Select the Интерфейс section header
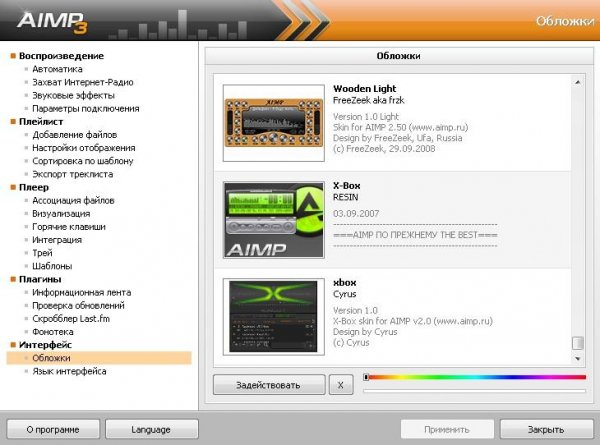This screenshot has height=445, width=600. point(45,345)
